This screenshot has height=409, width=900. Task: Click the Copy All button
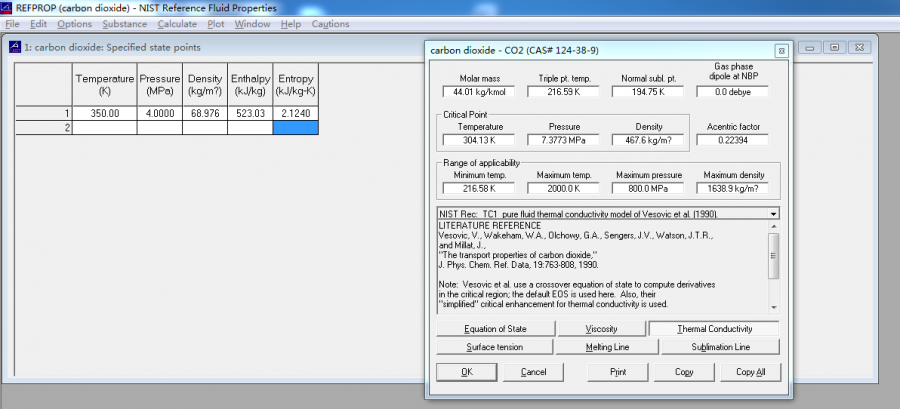[x=750, y=372]
